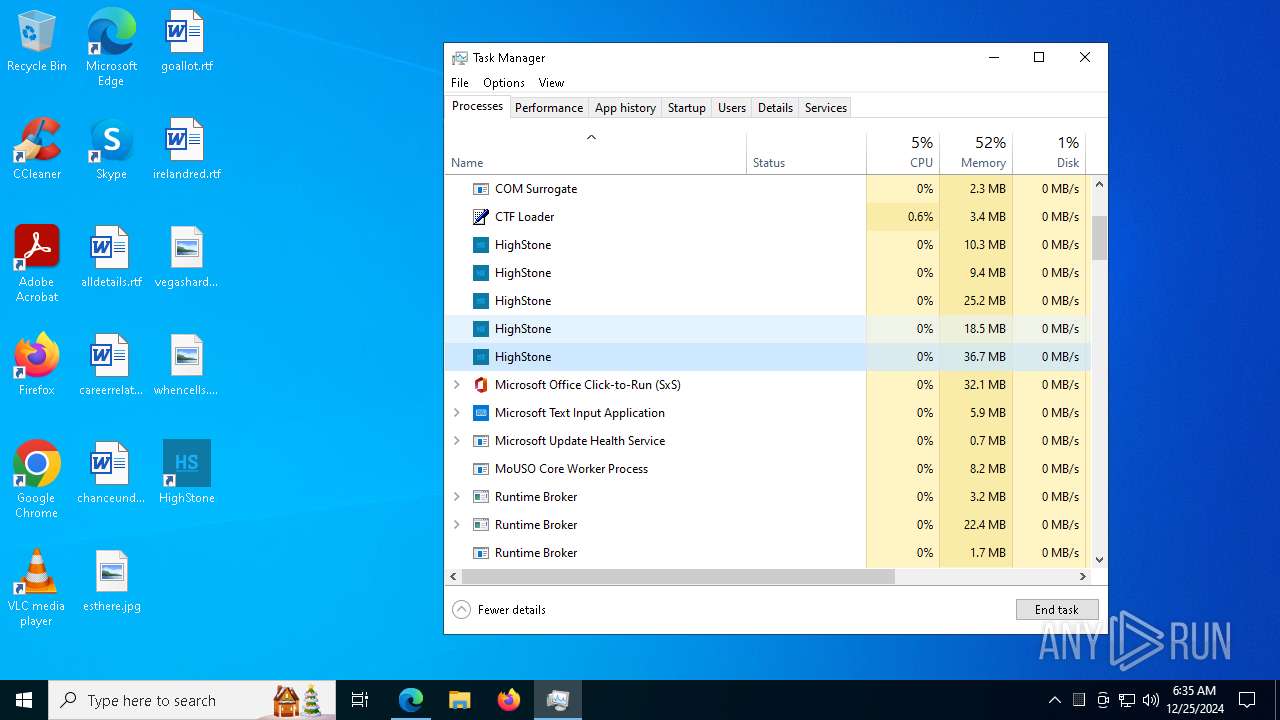Collapse to Fewer details view
1280x720 pixels.
tap(499, 610)
